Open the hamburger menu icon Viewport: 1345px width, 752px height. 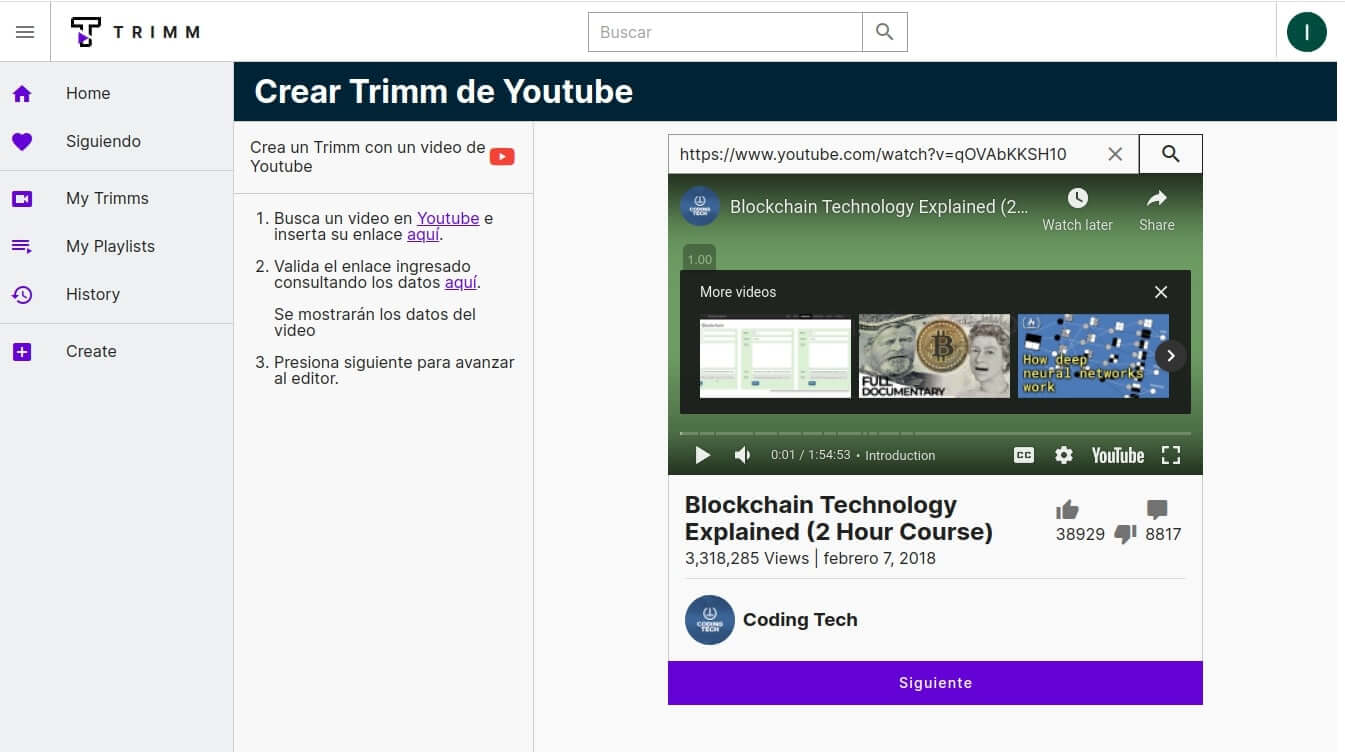coord(25,32)
